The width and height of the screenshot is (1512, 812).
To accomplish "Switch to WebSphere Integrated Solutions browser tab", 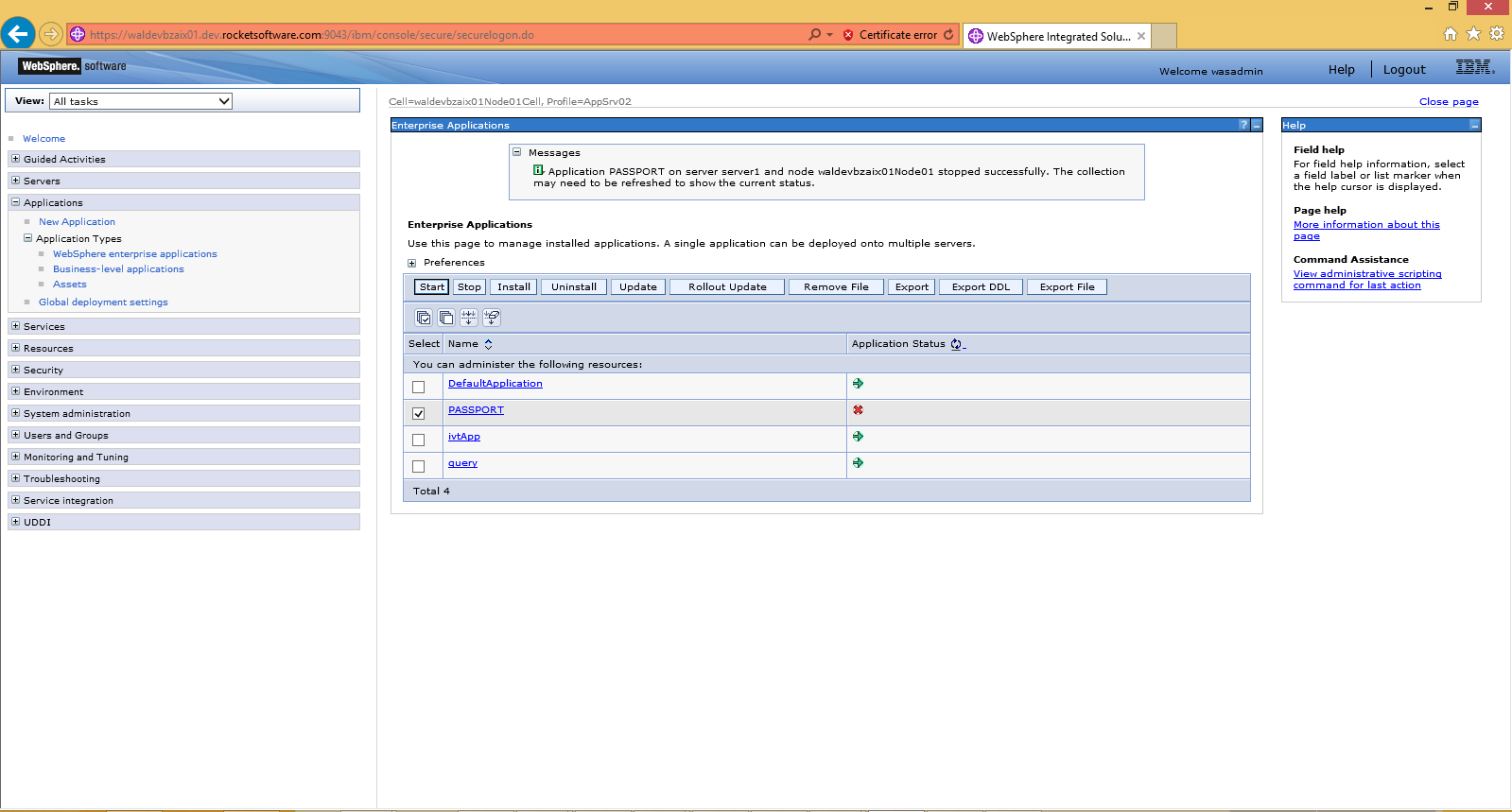I will click(1058, 36).
